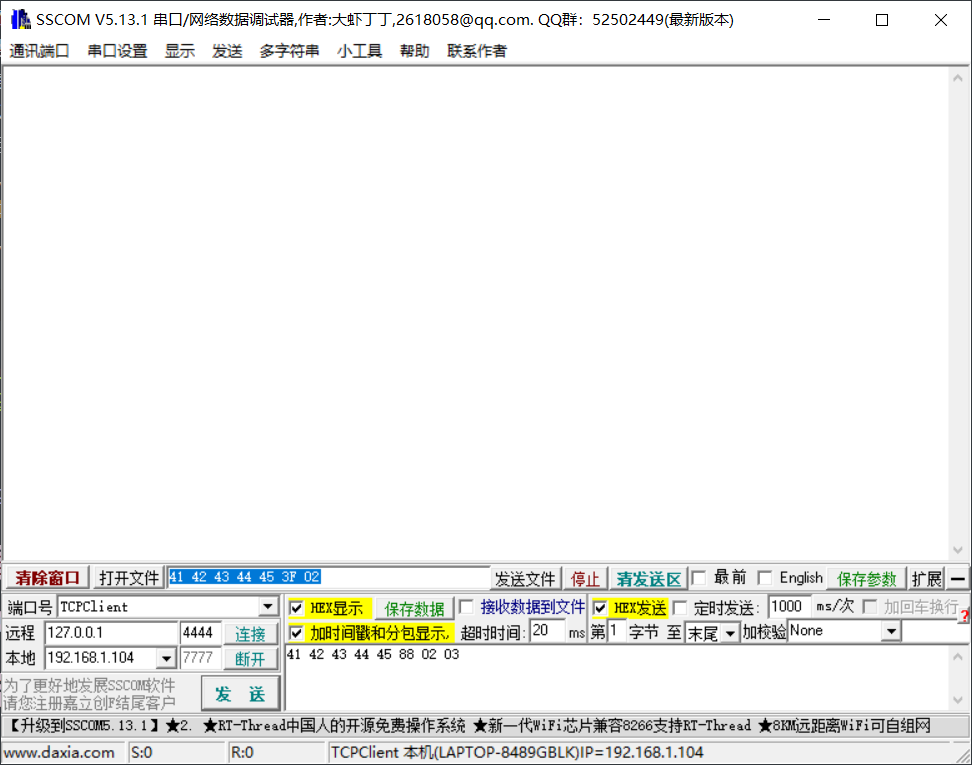972x765 pixels.
Task: Uncheck 加时间戳和分包显示 option
Action: (296, 632)
